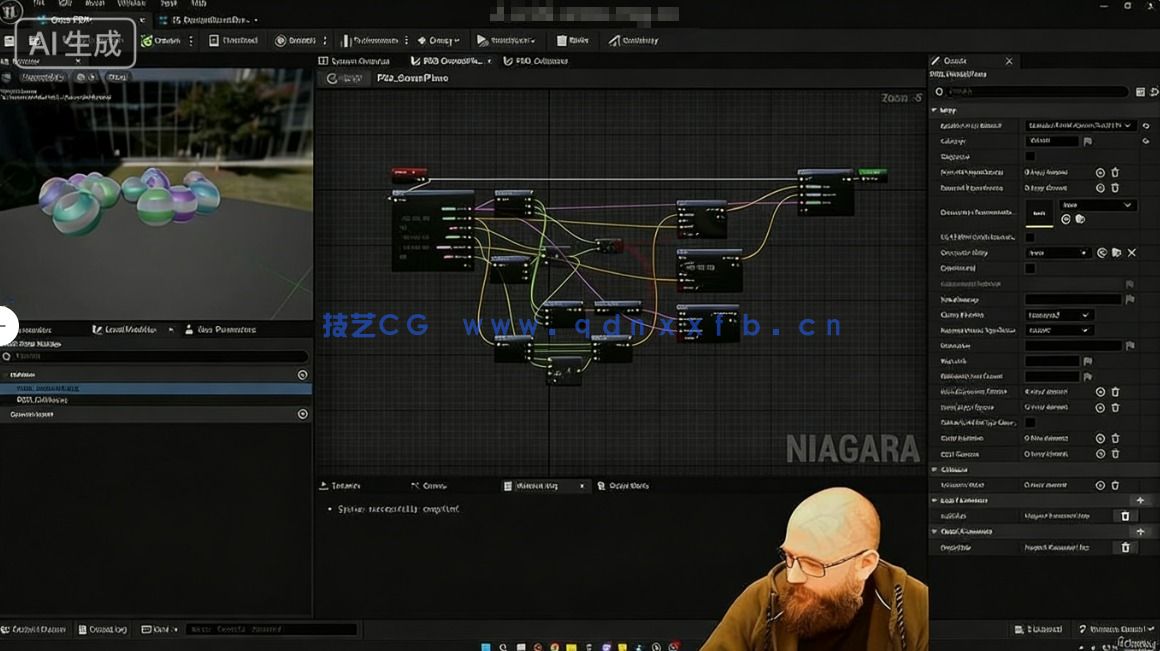The image size is (1160, 651).
Task: Click the upper plus icon in the details section headers
Action: pos(1139,500)
